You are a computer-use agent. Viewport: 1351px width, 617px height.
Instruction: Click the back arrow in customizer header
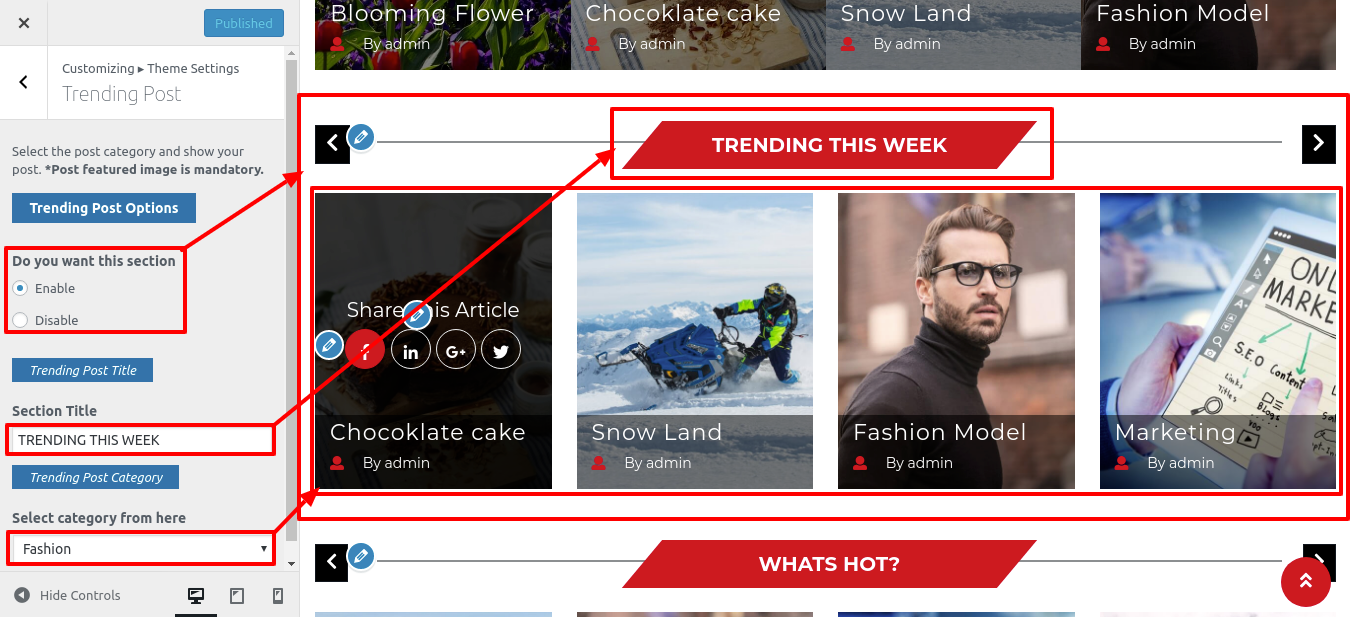(x=24, y=83)
